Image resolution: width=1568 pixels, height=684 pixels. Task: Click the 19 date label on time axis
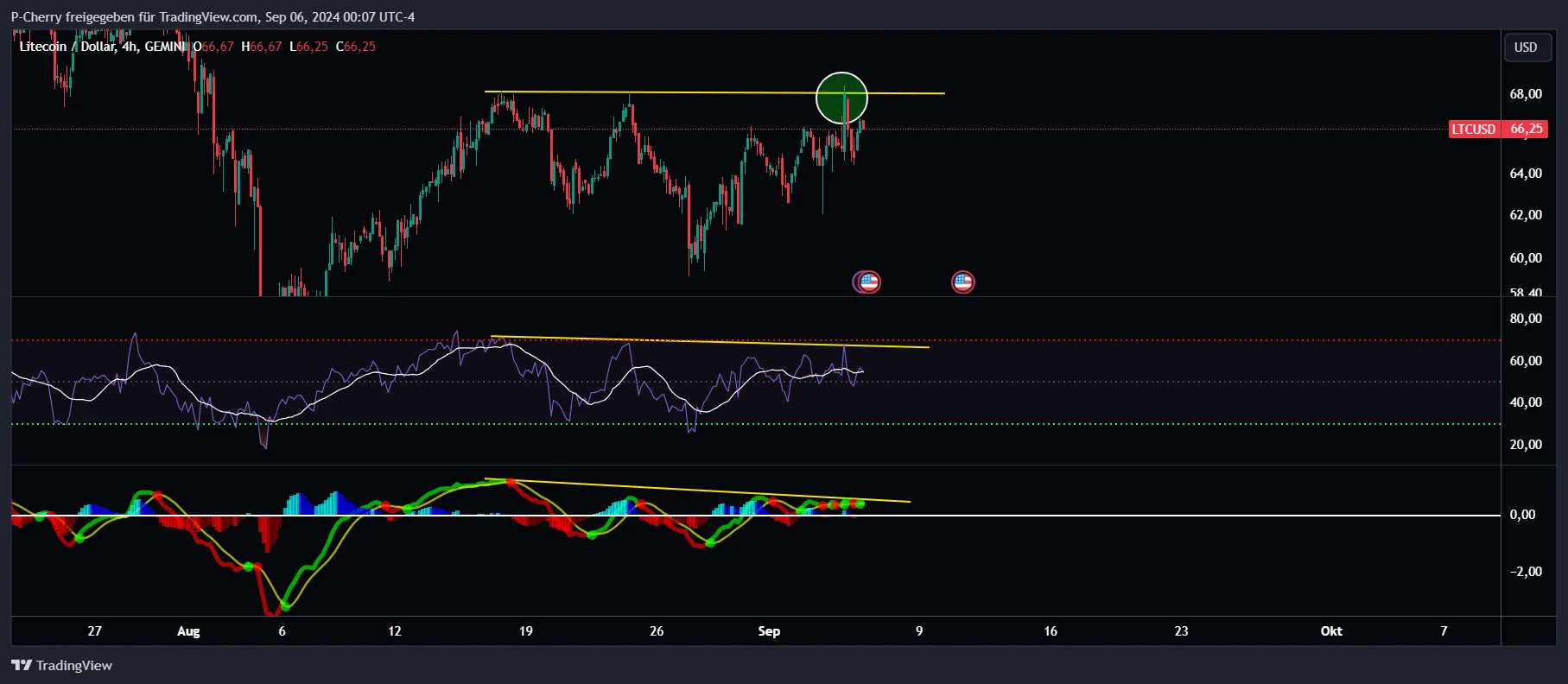tap(526, 631)
